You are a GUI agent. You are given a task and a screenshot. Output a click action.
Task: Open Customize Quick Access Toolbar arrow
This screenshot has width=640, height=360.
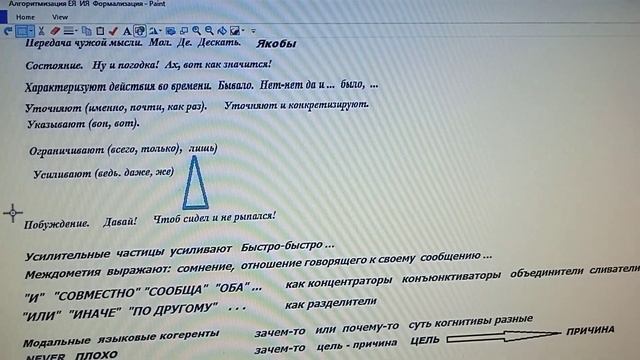(x=253, y=31)
